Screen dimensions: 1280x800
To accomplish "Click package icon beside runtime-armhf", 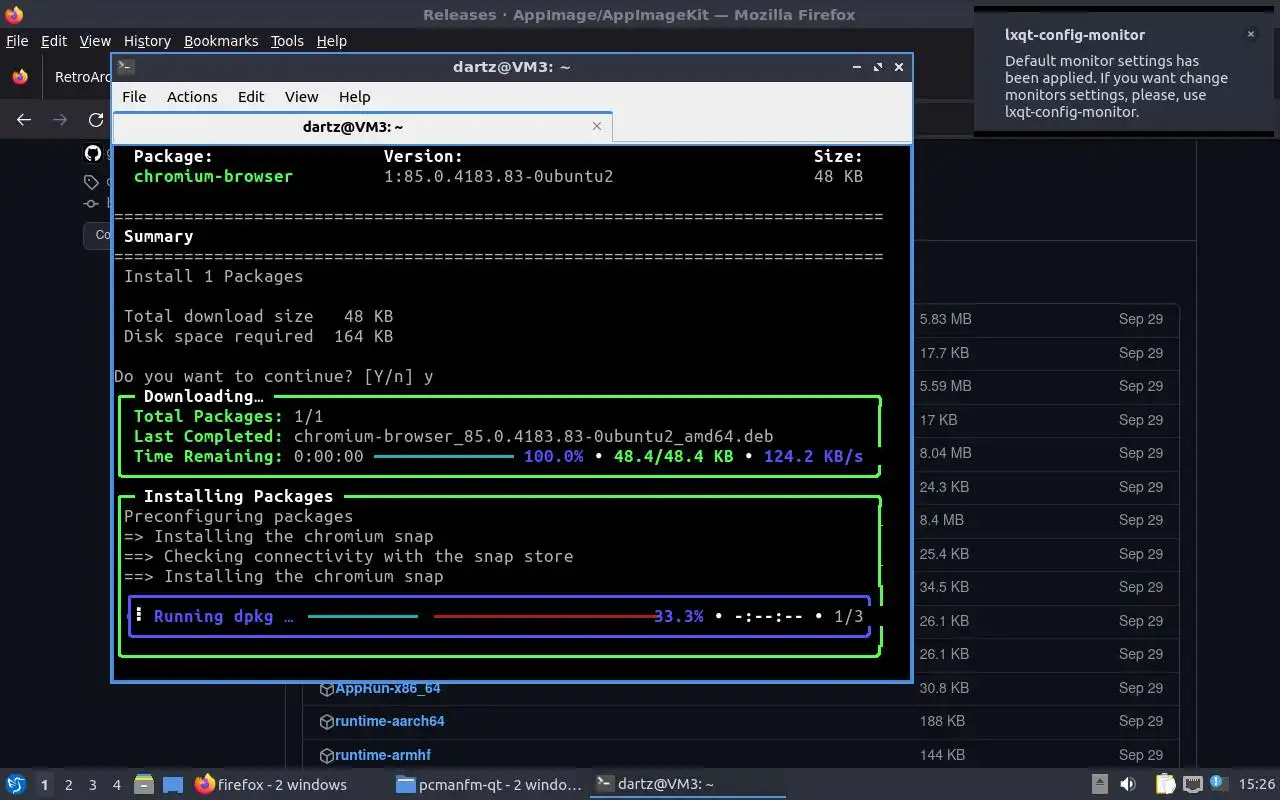I will [x=326, y=755].
